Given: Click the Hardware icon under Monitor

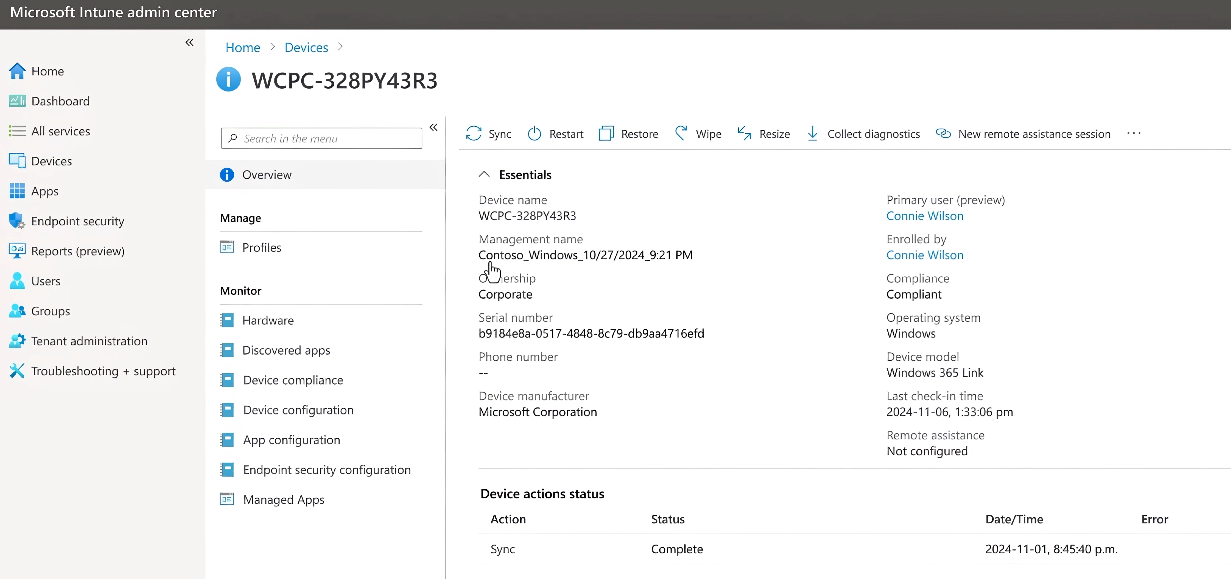Looking at the screenshot, I should tap(226, 321).
